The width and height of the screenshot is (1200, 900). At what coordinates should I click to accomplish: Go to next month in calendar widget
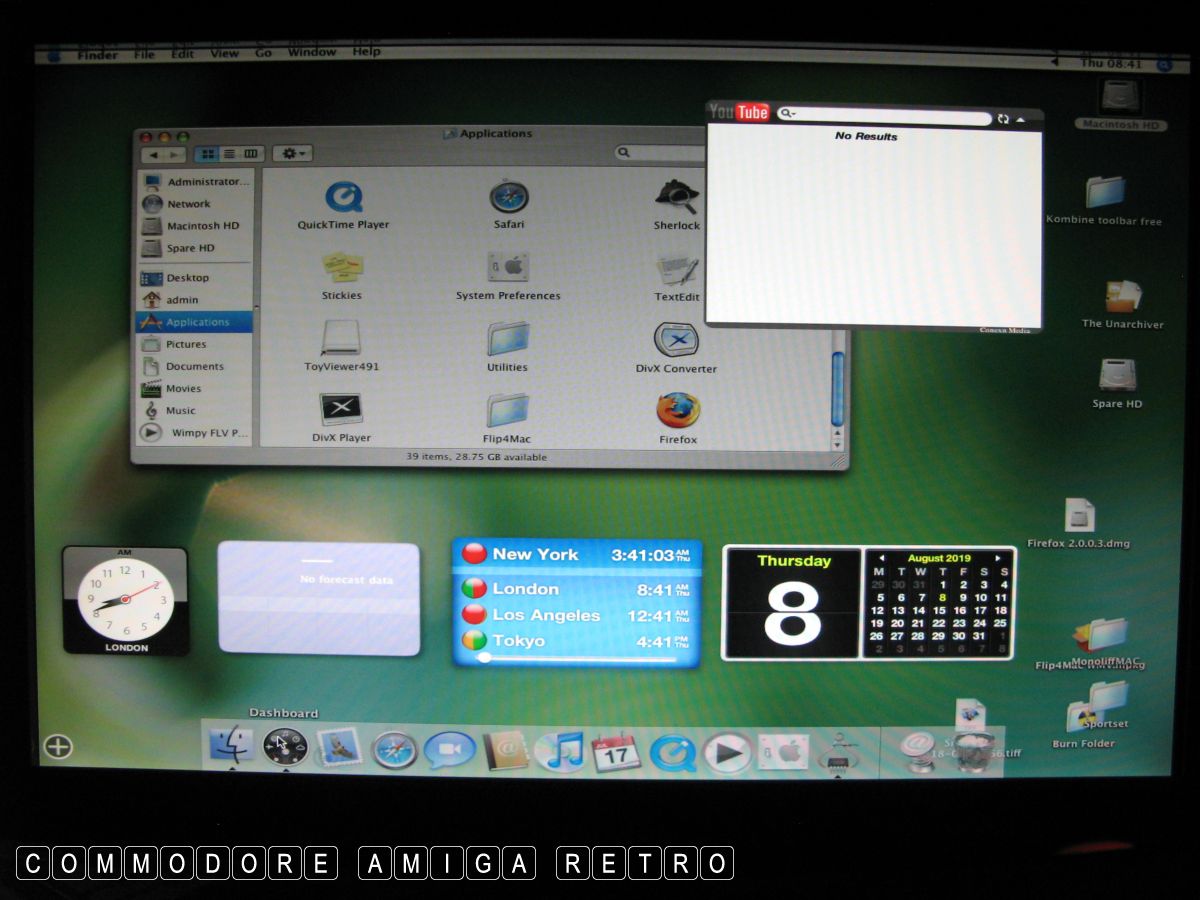click(x=998, y=558)
